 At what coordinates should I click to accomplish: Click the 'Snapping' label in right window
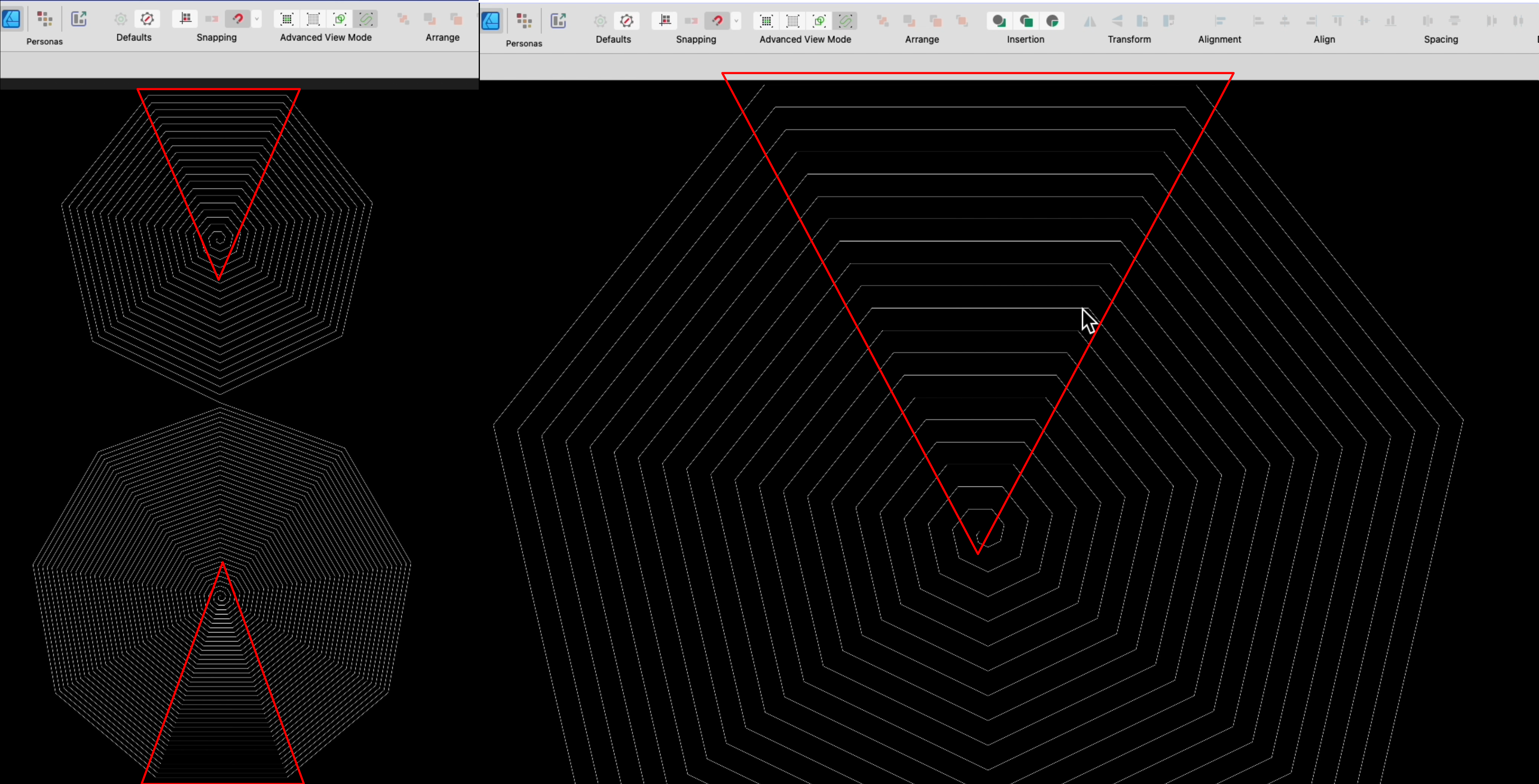coord(696,39)
